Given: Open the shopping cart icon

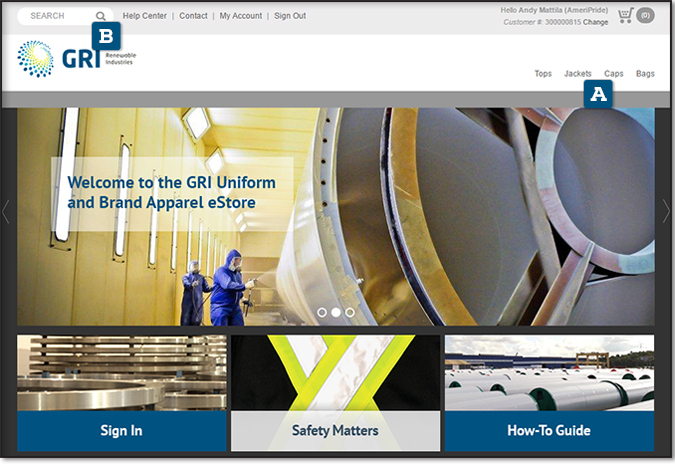Looking at the screenshot, I should pyautogui.click(x=626, y=15).
